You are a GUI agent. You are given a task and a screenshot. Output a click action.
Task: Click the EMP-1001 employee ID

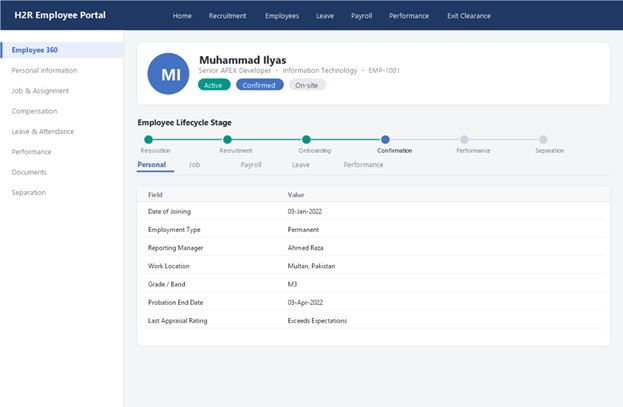(x=384, y=70)
